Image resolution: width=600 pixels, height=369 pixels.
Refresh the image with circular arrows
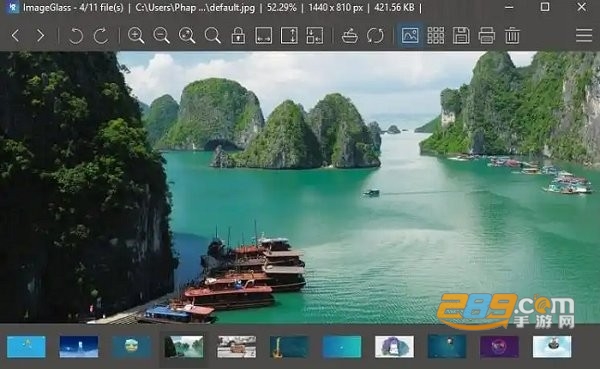pos(375,36)
